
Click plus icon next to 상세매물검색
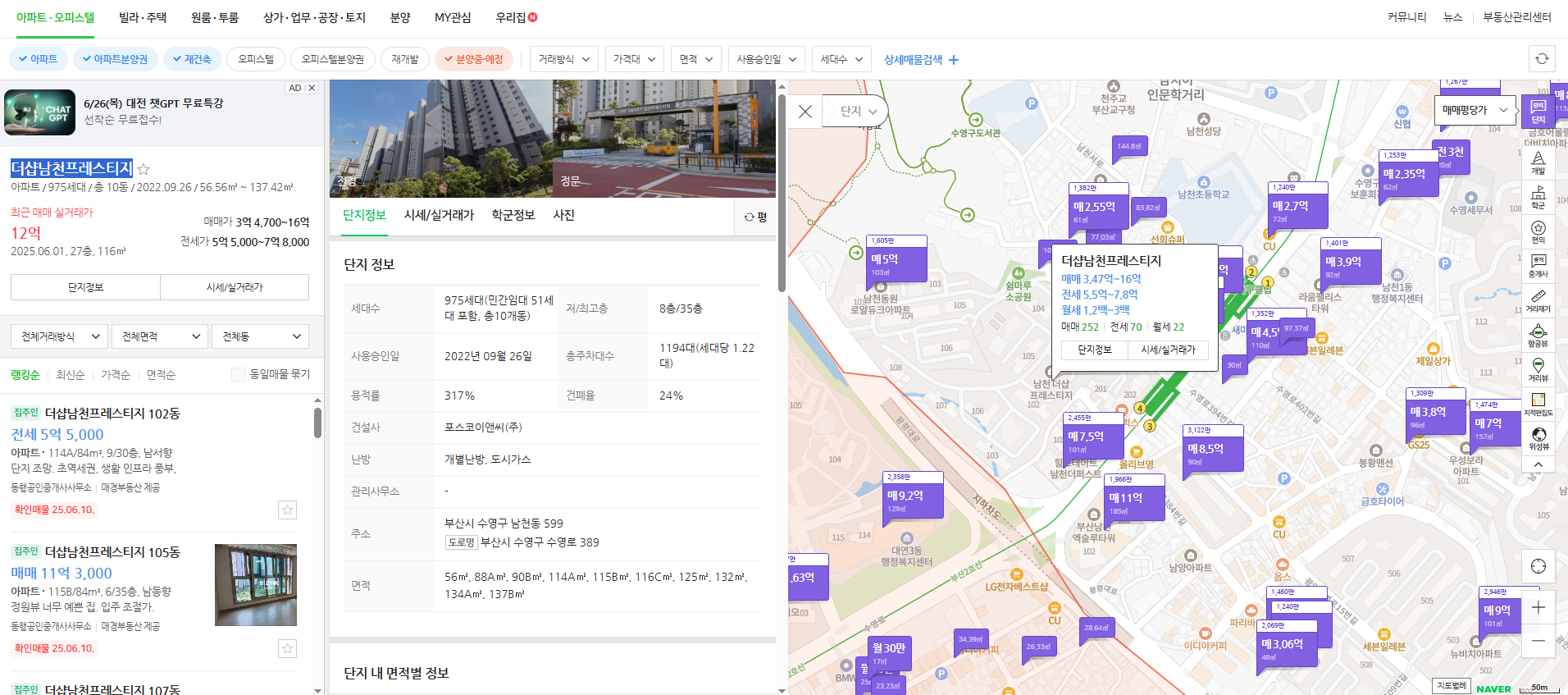click(x=954, y=60)
